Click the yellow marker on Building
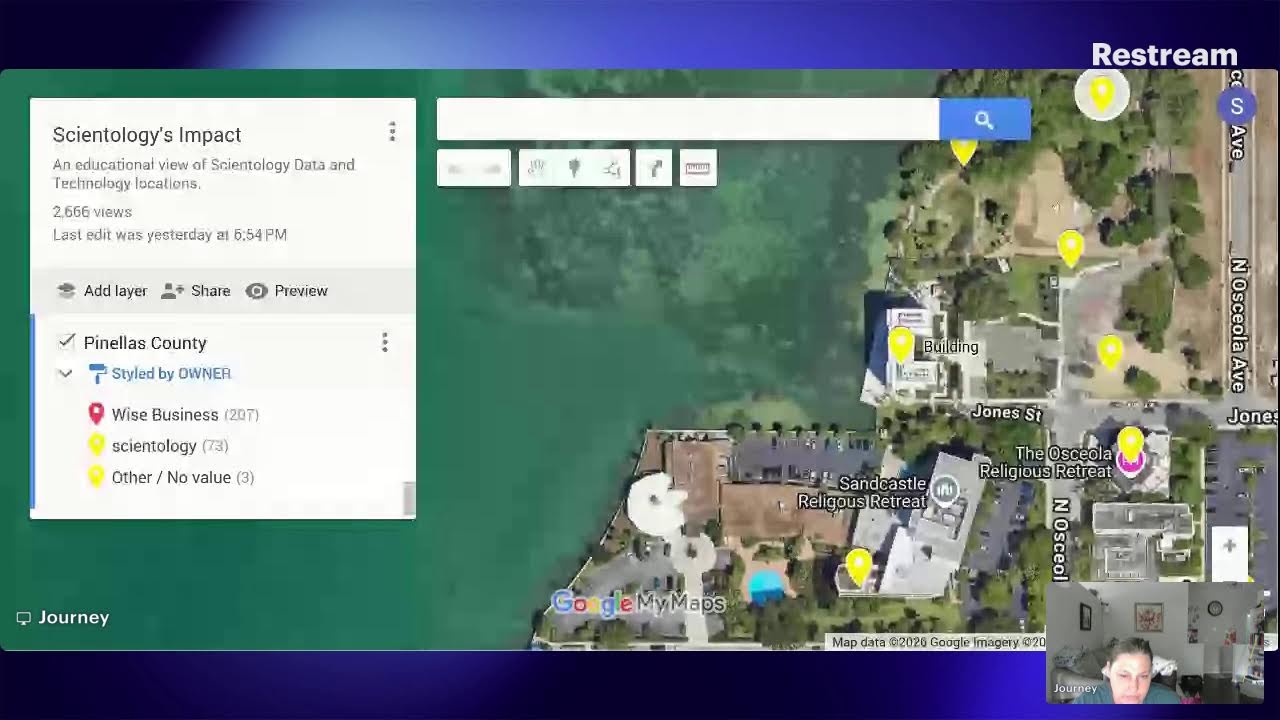The height and width of the screenshot is (720, 1280). 900,346
